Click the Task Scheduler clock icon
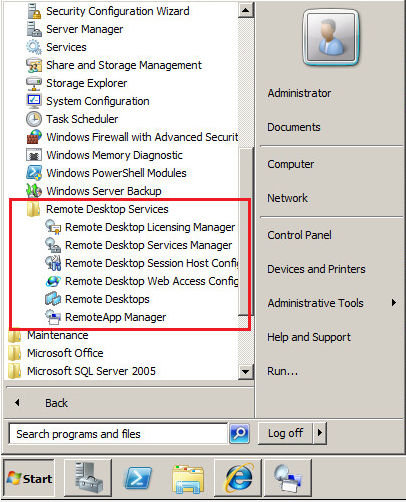406x502 pixels. pos(34,119)
